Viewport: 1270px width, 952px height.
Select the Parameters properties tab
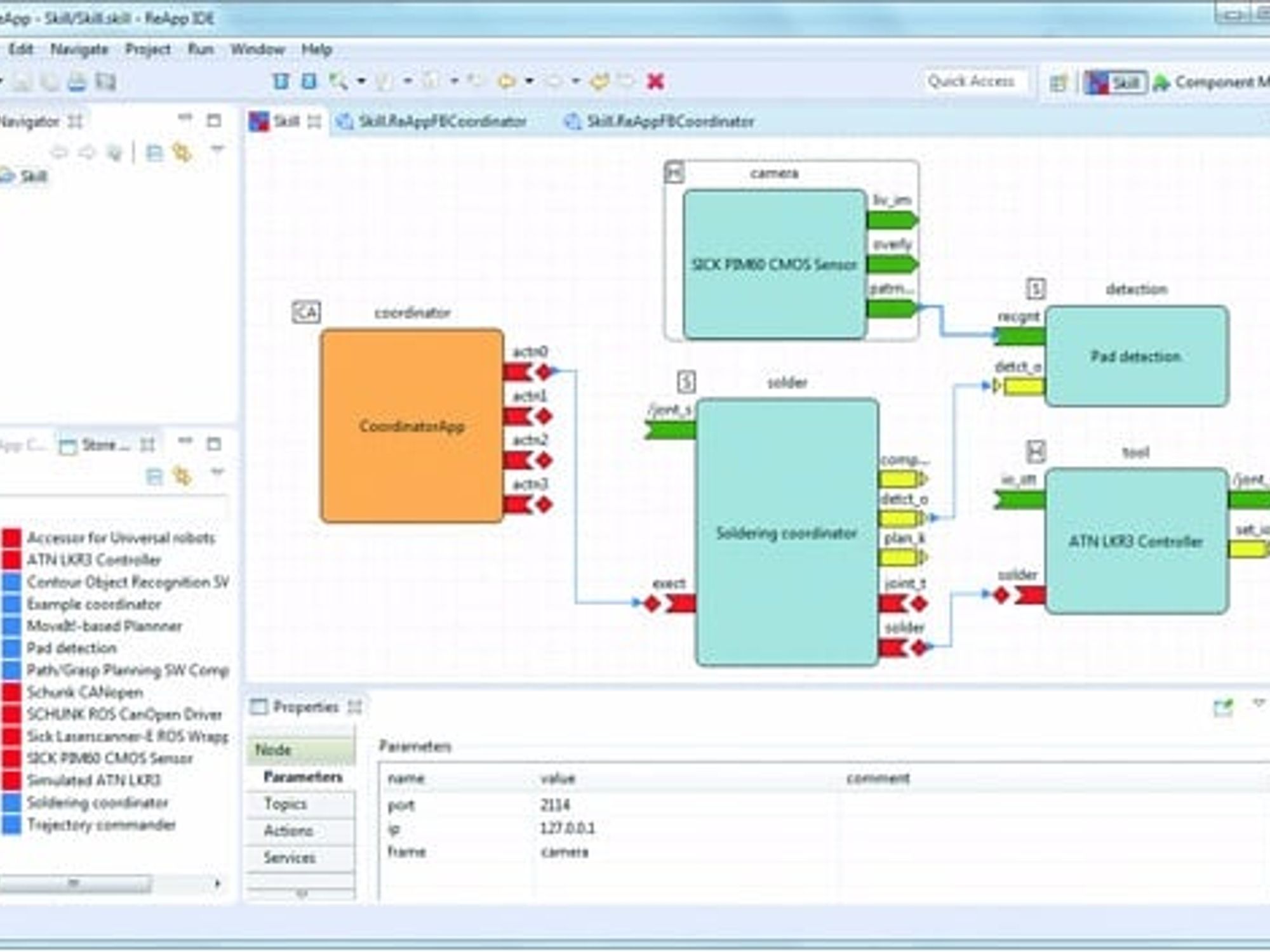(302, 777)
